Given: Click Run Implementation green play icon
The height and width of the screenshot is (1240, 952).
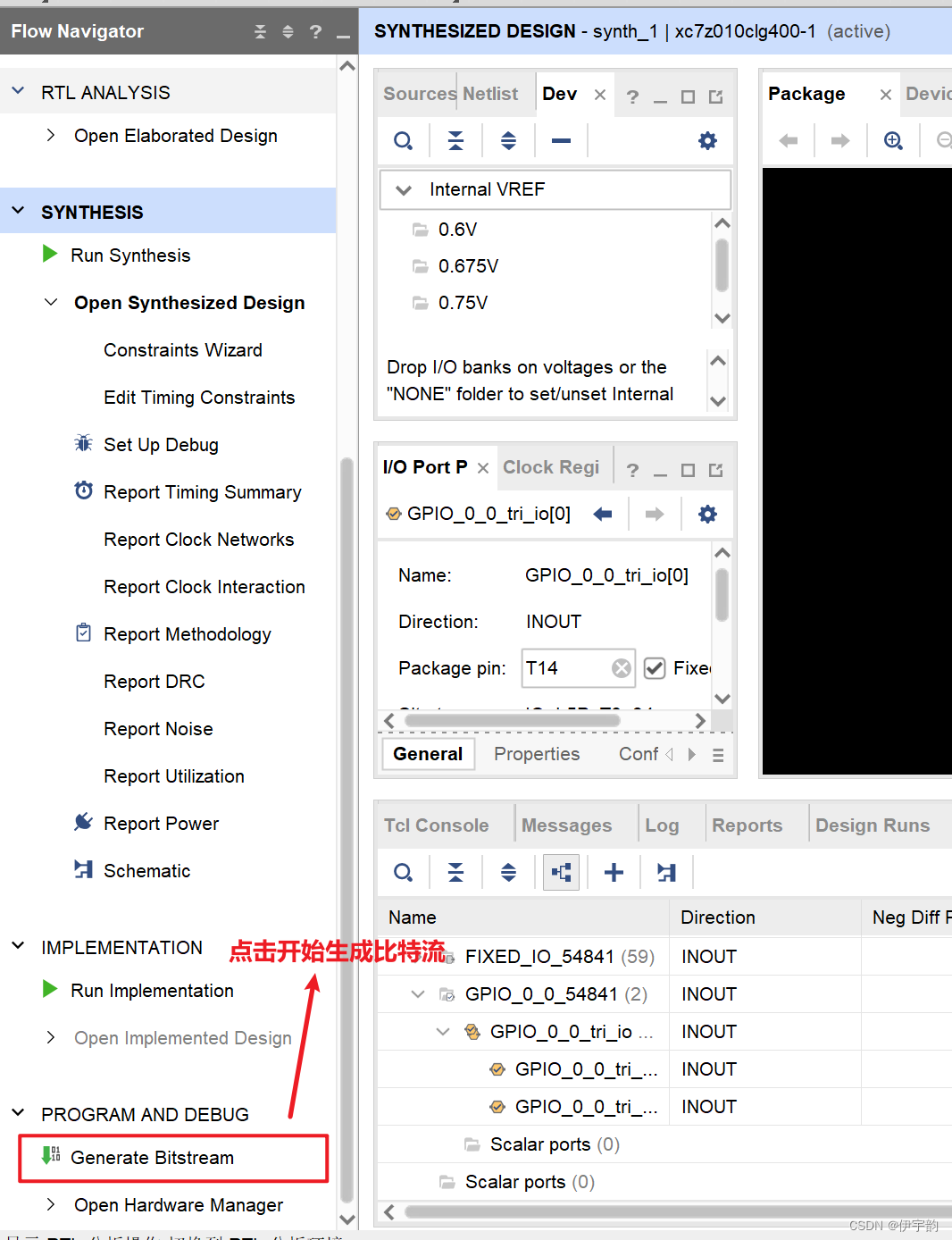Looking at the screenshot, I should point(50,990).
